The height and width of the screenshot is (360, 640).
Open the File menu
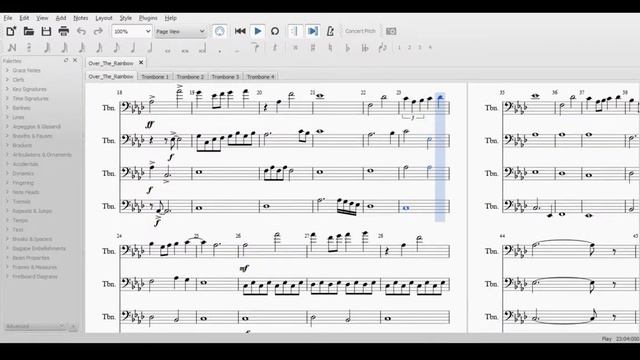pos(8,18)
